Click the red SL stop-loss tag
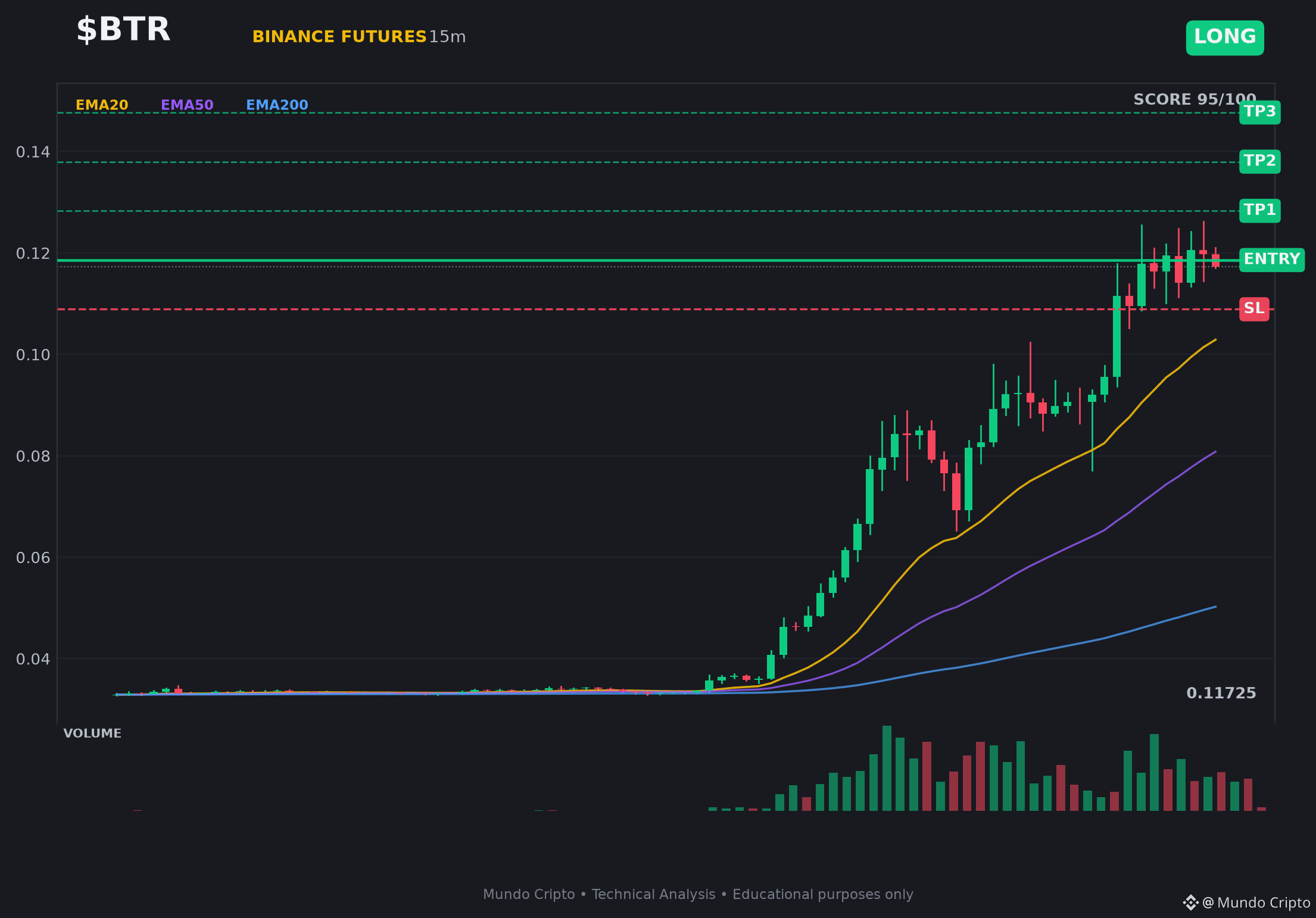The image size is (1316, 918). 1254,309
